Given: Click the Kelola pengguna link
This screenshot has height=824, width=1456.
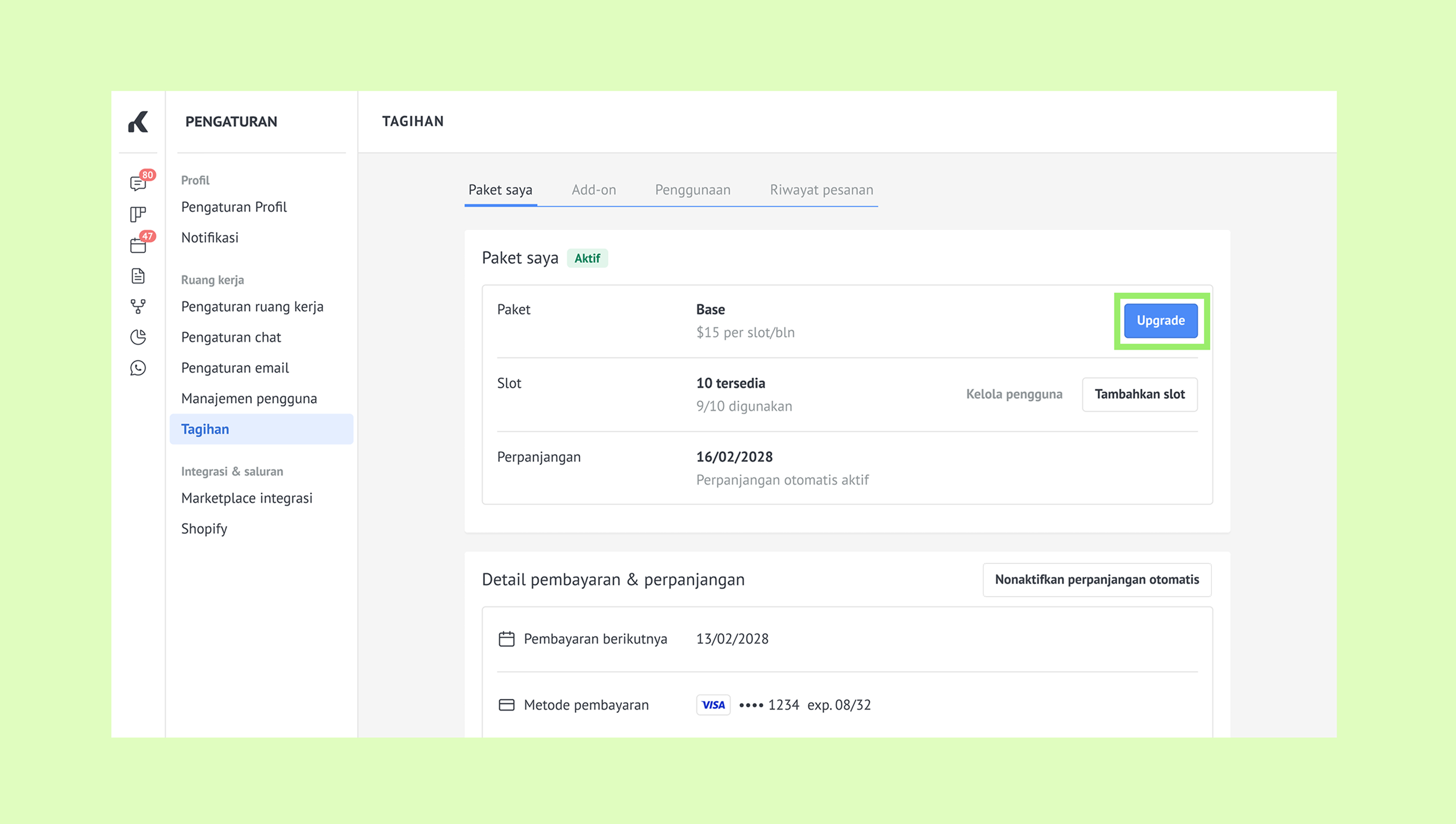Looking at the screenshot, I should click(x=1014, y=394).
